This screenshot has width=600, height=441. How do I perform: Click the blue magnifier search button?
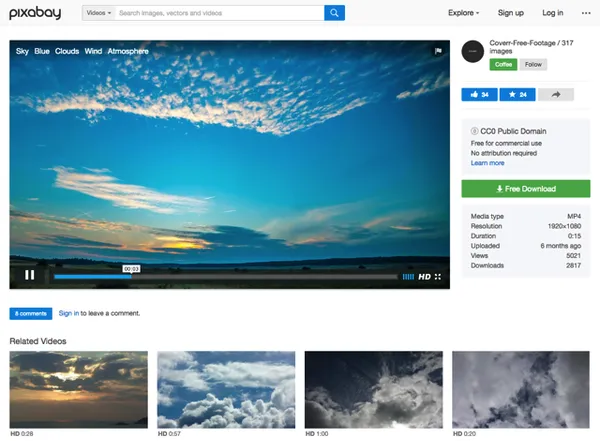(334, 13)
